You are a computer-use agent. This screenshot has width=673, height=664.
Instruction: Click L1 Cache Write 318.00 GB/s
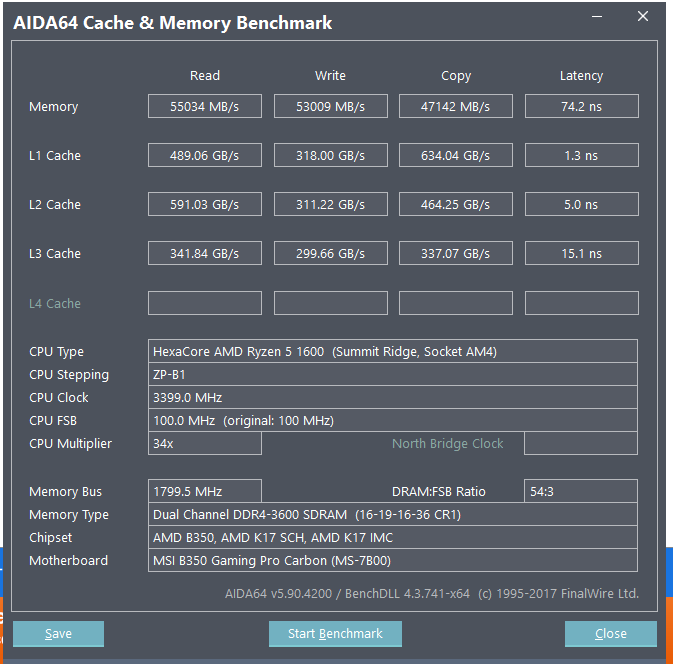coord(330,155)
